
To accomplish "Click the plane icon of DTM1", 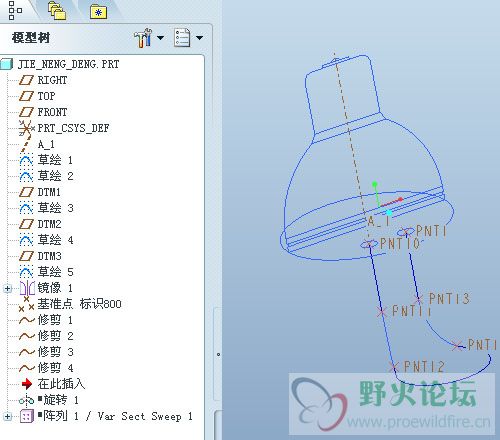I will [x=26, y=192].
